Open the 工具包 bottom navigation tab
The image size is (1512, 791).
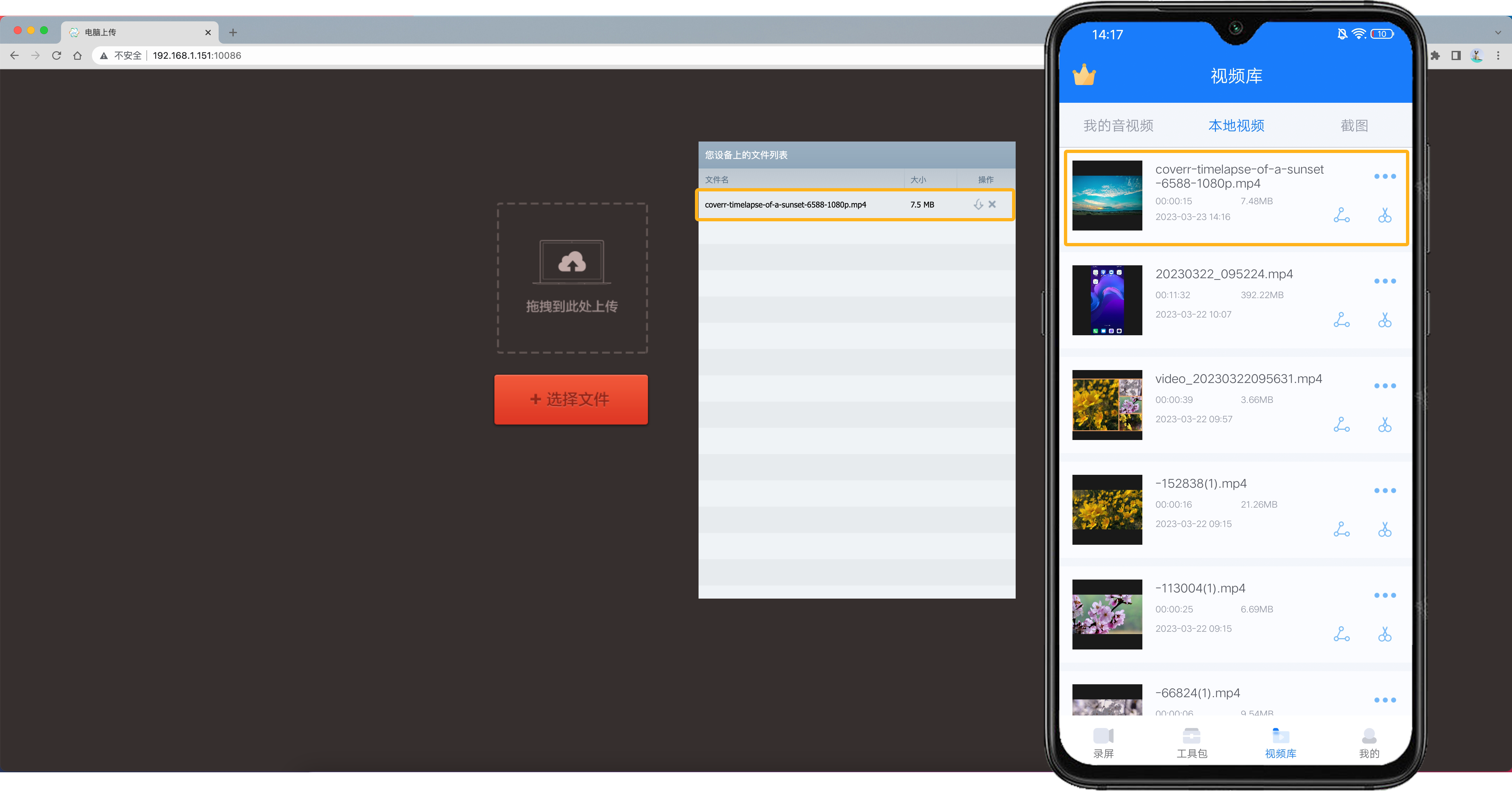tap(1192, 743)
